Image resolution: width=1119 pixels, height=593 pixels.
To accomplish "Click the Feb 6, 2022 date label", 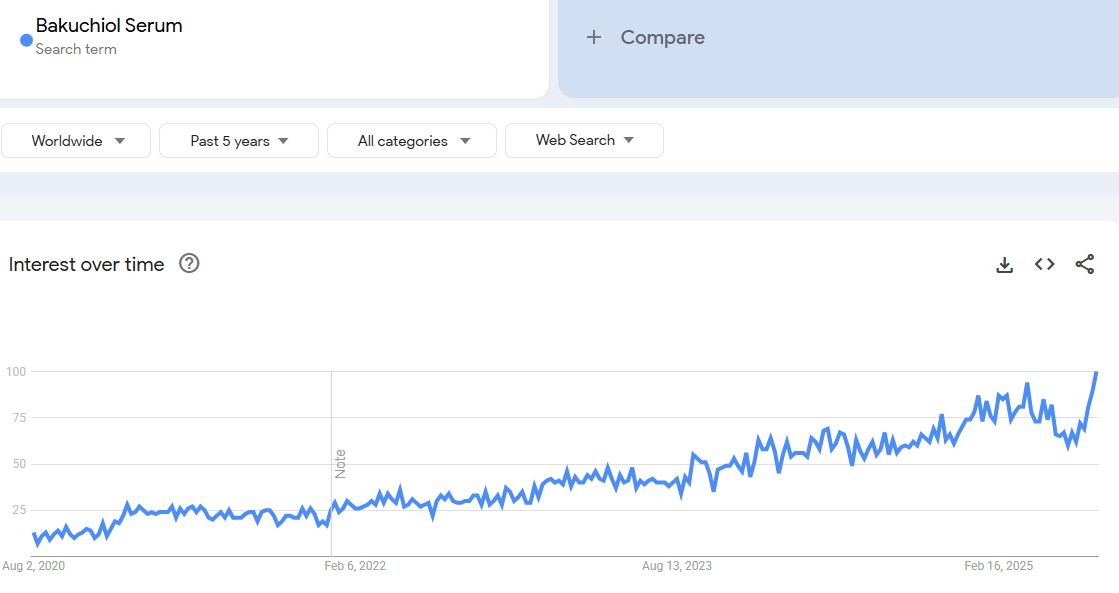I will tap(355, 566).
